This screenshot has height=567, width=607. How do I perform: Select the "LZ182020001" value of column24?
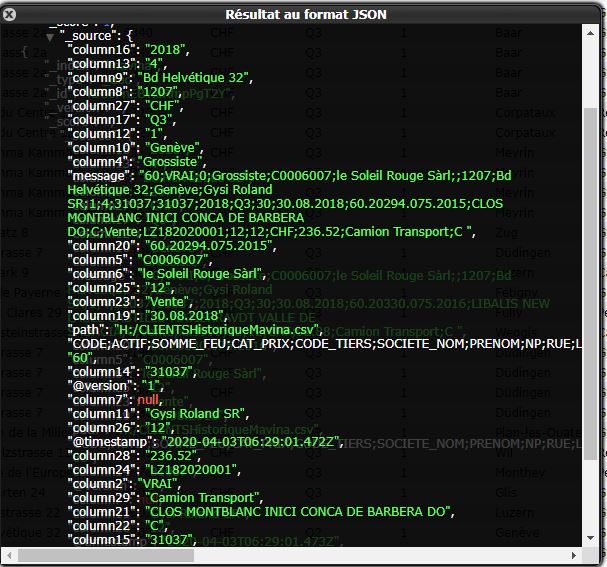(191, 470)
